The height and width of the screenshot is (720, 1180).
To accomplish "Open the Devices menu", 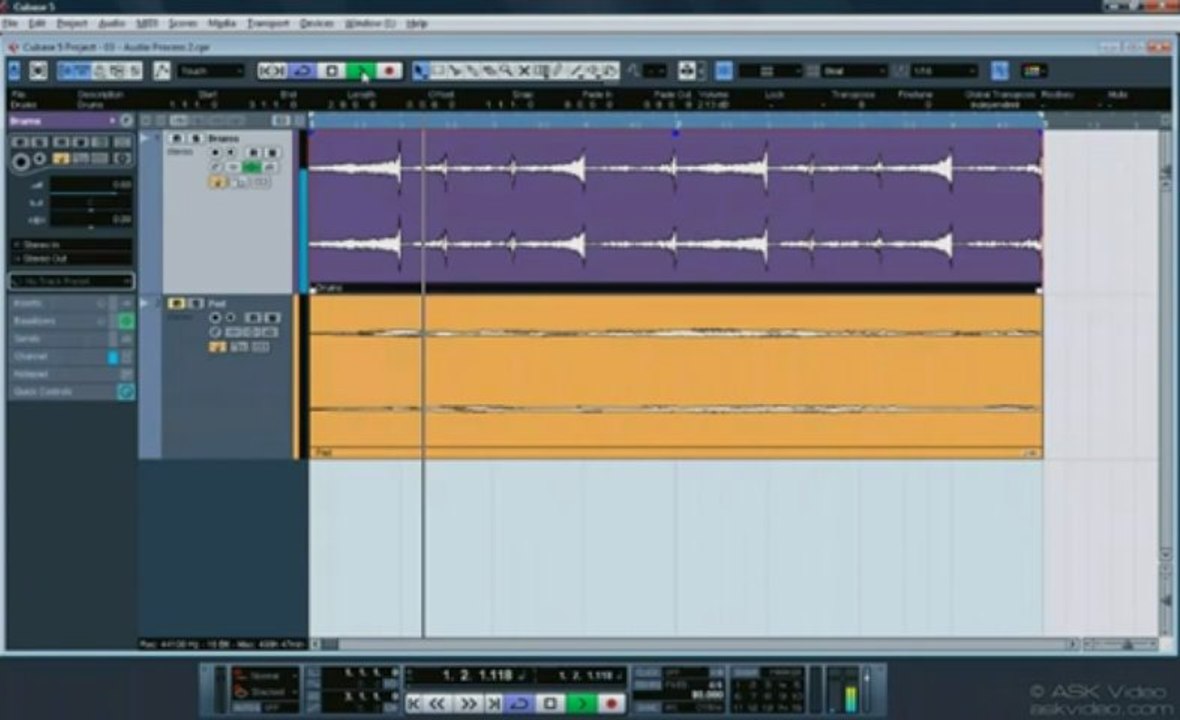I will tap(316, 23).
